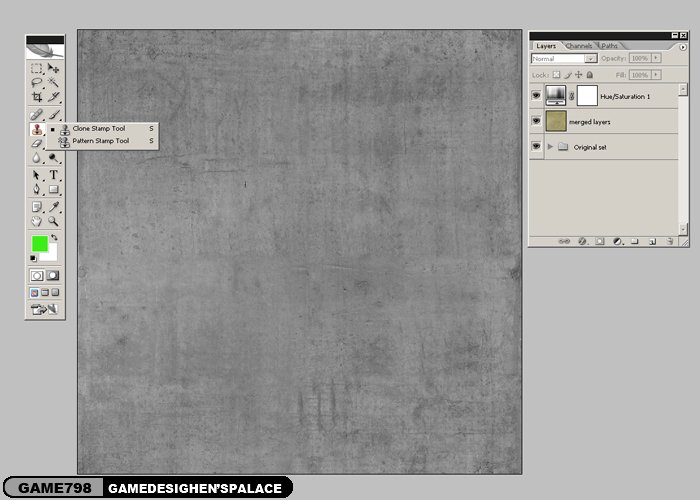The image size is (700, 500).
Task: Hide the Hue/Saturation 1 layer
Action: (536, 95)
